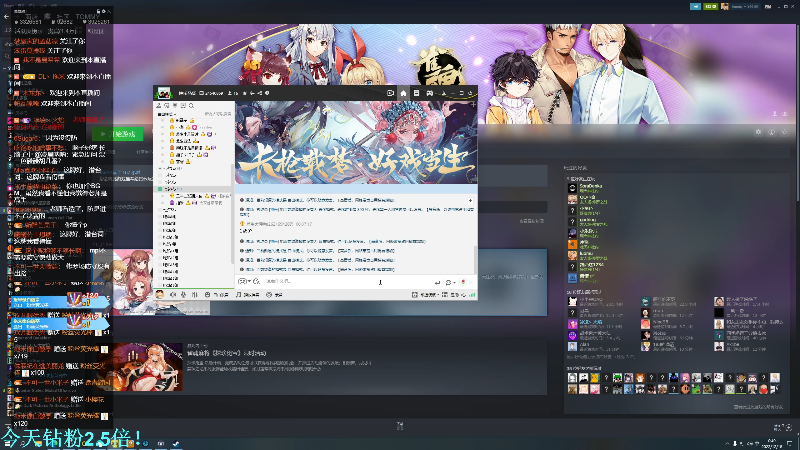The height and width of the screenshot is (450, 800).
Task: Click the document list icon beside home icon
Action: point(416,93)
